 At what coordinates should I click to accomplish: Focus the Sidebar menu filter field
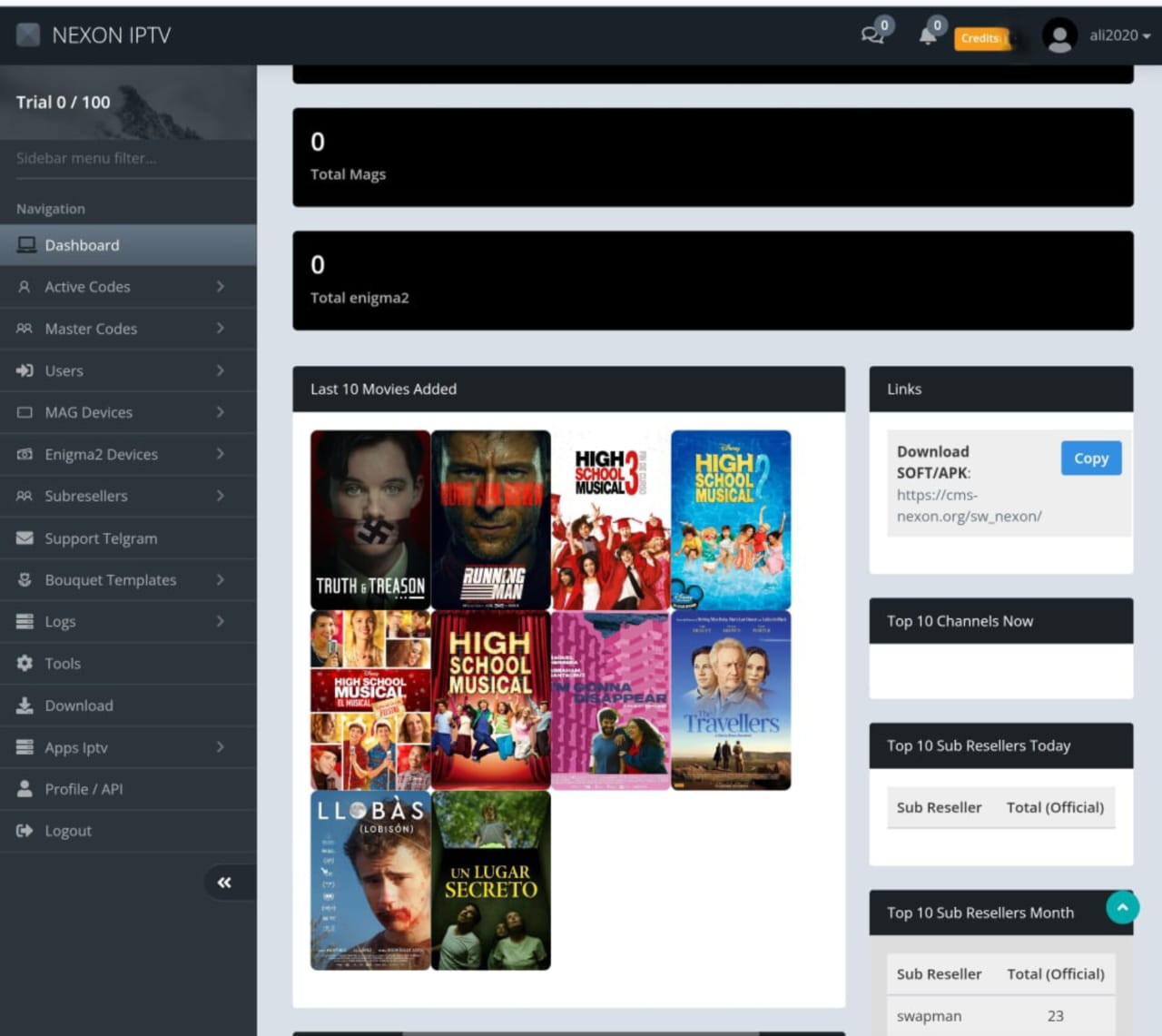(x=128, y=159)
